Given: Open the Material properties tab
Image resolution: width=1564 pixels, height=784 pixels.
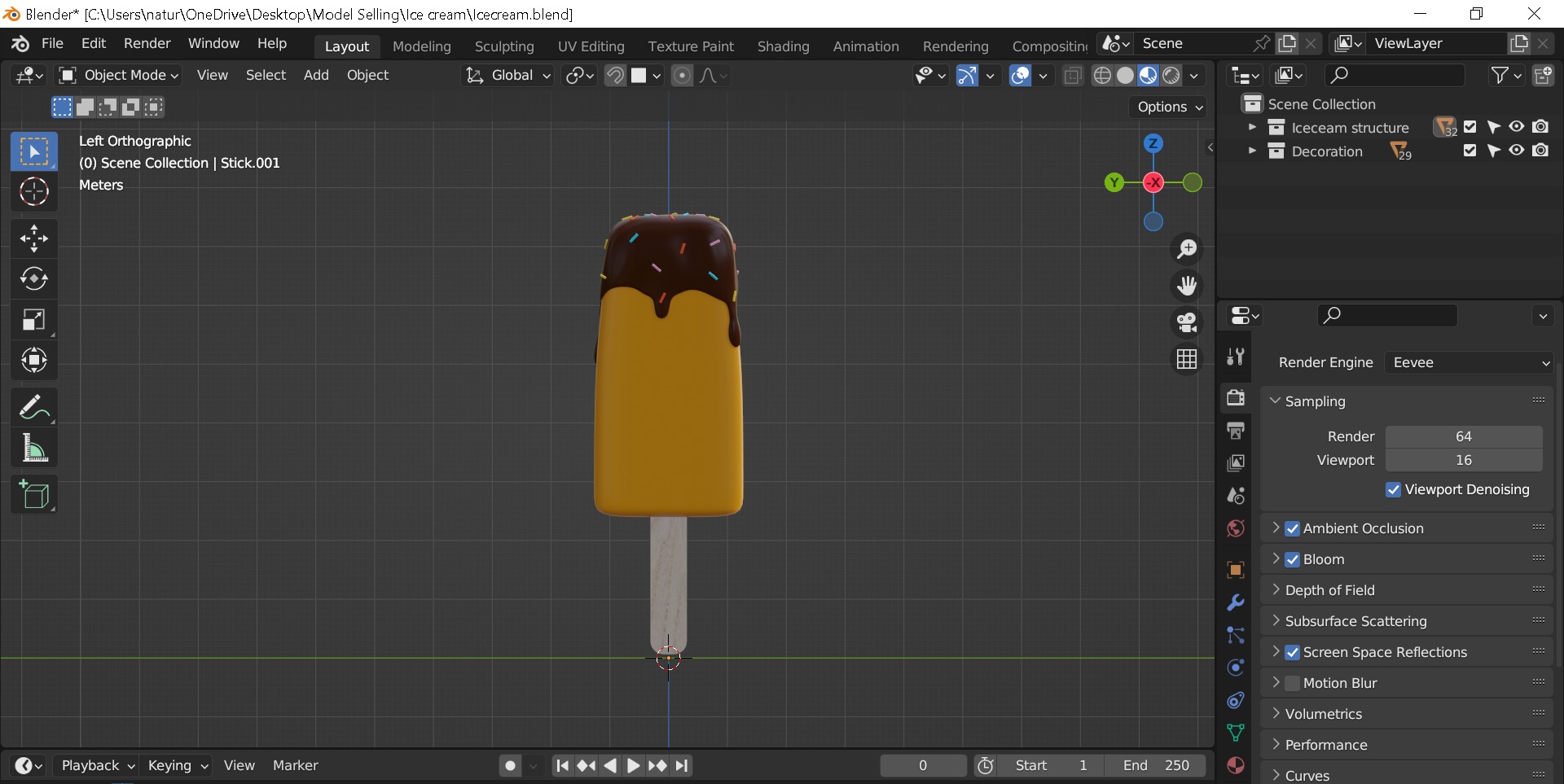Looking at the screenshot, I should [1236, 765].
